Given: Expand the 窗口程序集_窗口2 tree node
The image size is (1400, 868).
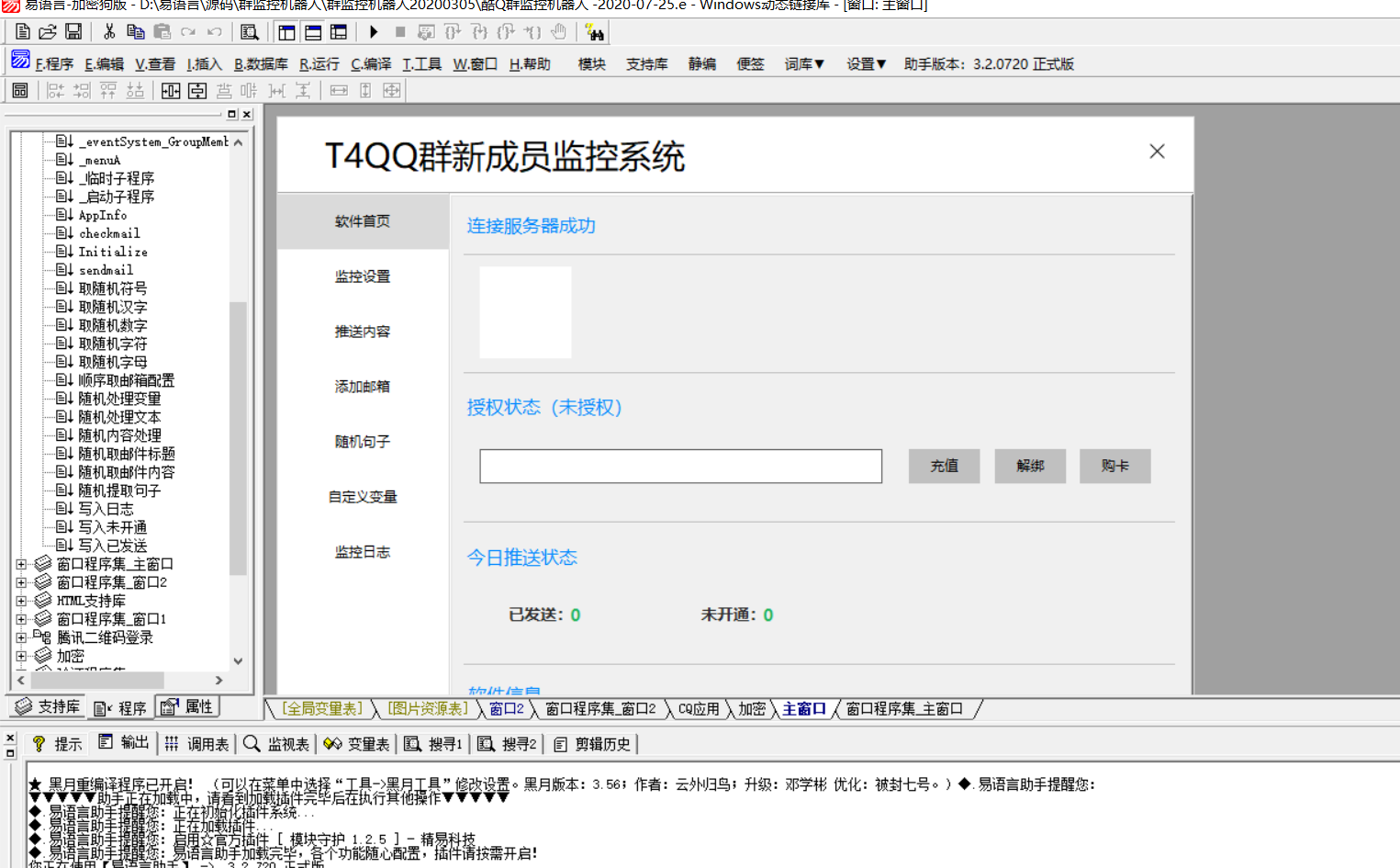Looking at the screenshot, I should coord(21,582).
